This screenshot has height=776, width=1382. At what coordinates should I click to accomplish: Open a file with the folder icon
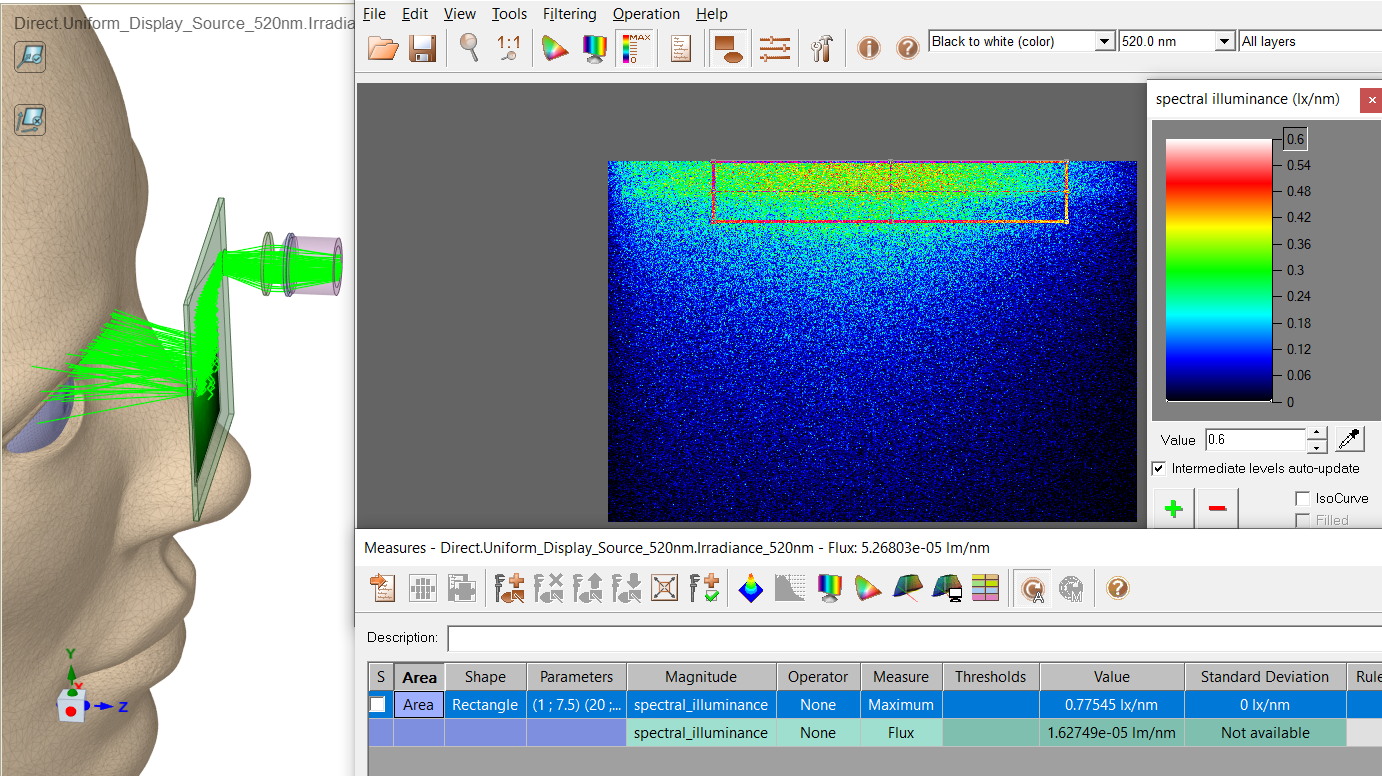pos(383,47)
